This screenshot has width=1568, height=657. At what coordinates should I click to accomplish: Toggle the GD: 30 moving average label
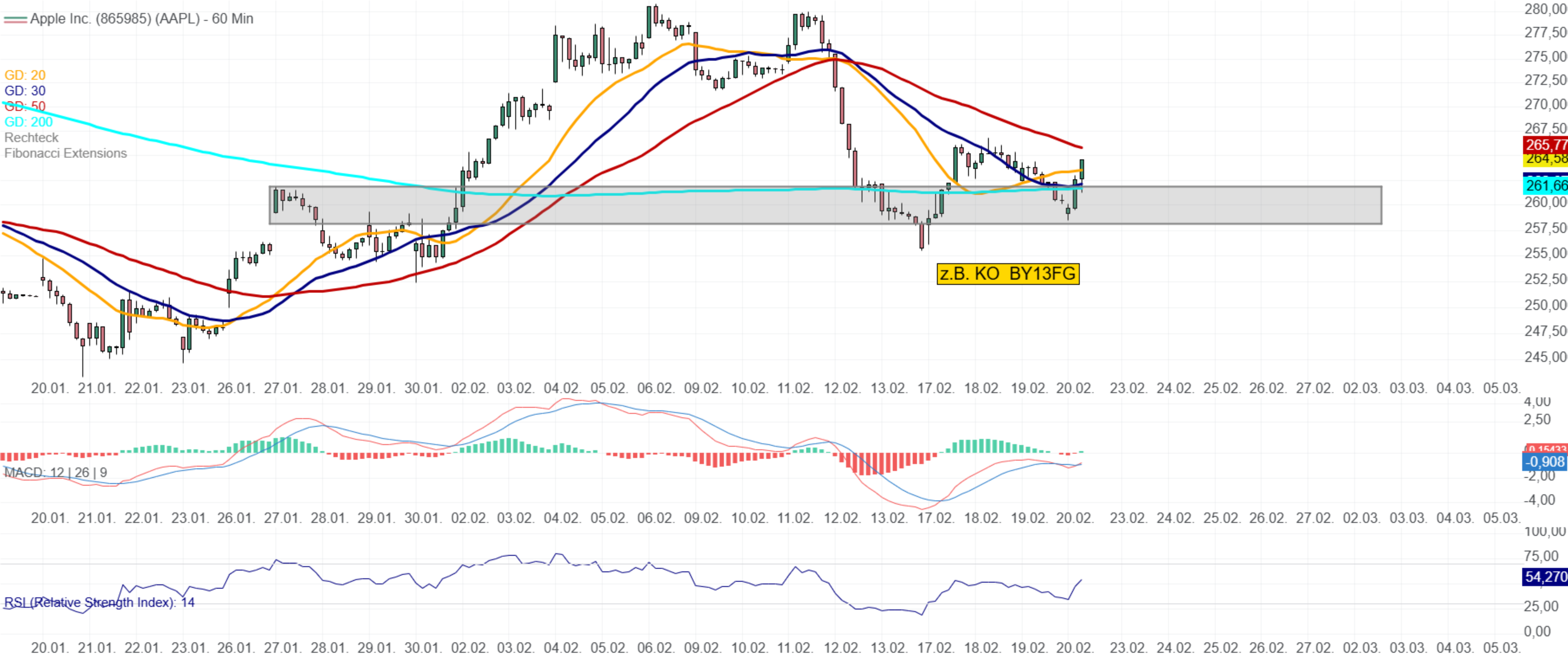coord(25,91)
